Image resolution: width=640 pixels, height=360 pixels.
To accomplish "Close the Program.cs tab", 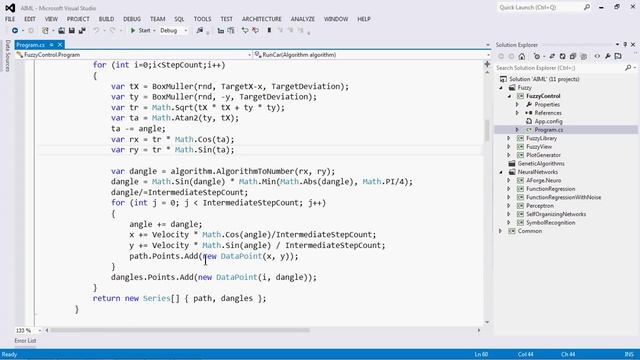I will click(x=60, y=45).
